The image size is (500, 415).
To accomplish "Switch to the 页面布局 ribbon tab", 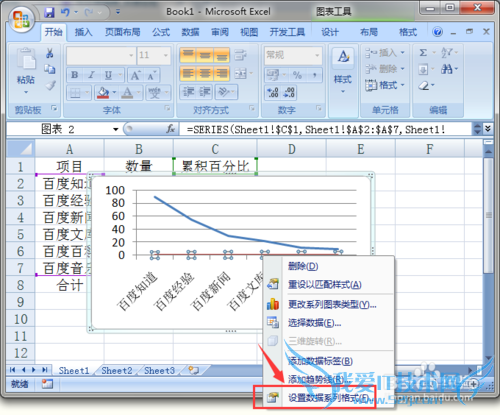I will click(122, 32).
